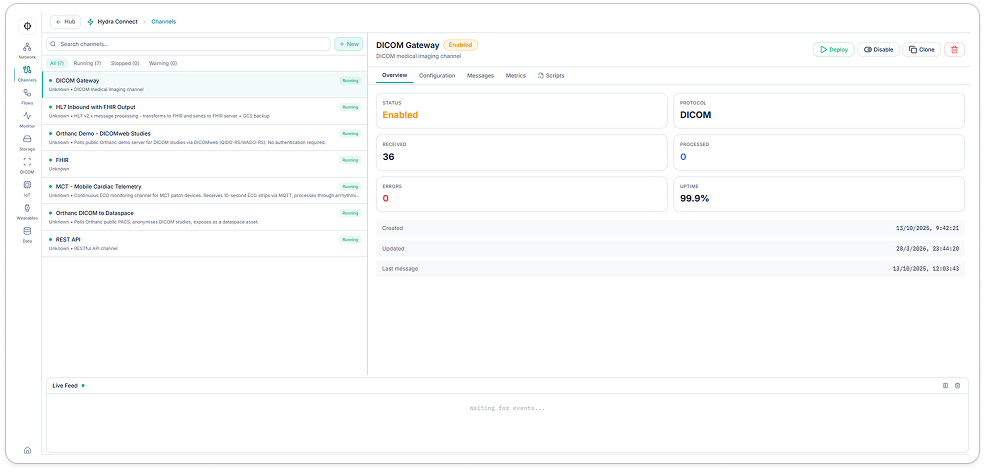Click the Errors count card
985x471 pixels.
pyautogui.click(x=521, y=194)
